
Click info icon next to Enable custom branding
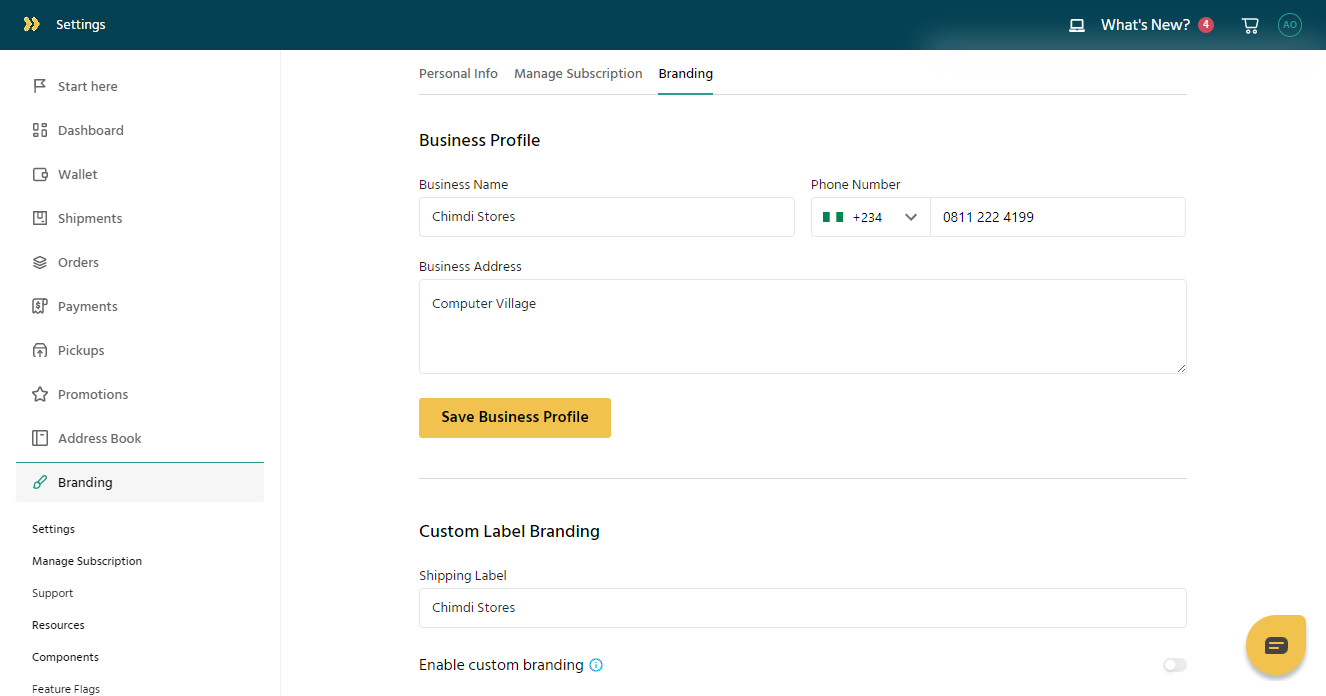596,665
